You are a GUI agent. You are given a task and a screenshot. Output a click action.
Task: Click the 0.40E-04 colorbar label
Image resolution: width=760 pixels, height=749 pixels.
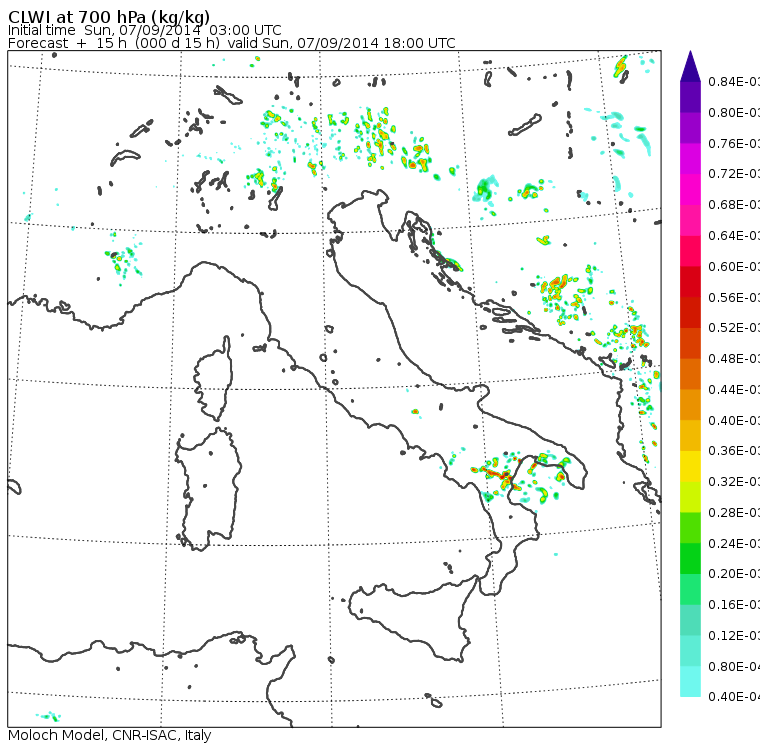click(x=734, y=697)
